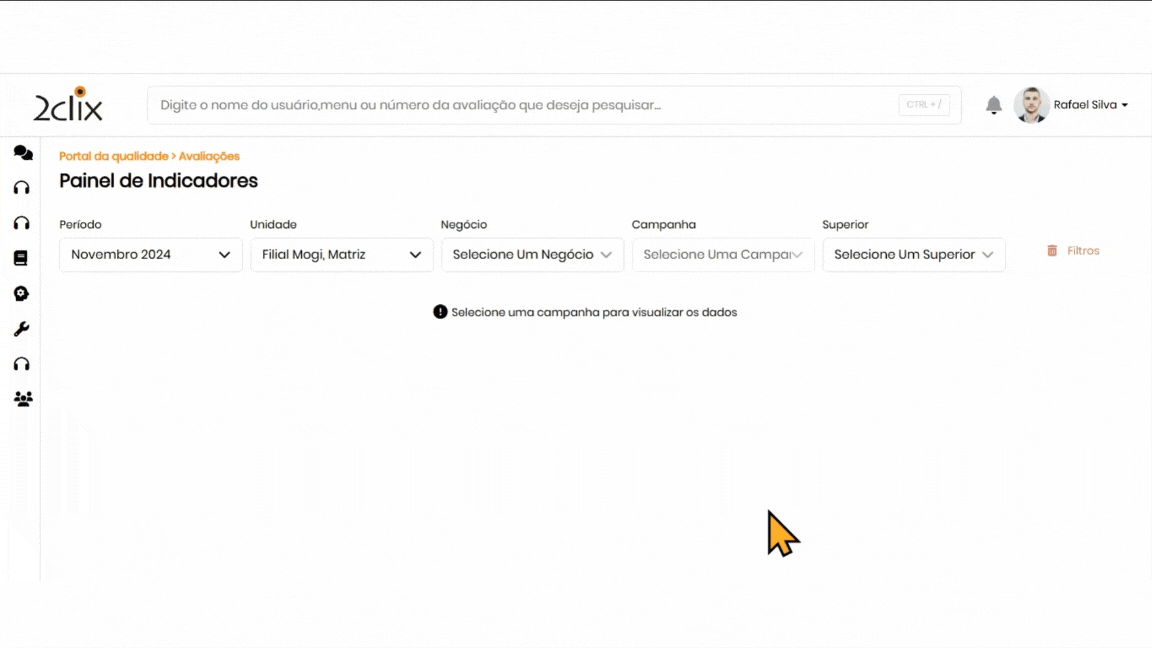Click Rafael Silva's profile photo
The width and height of the screenshot is (1152, 648).
click(1031, 105)
